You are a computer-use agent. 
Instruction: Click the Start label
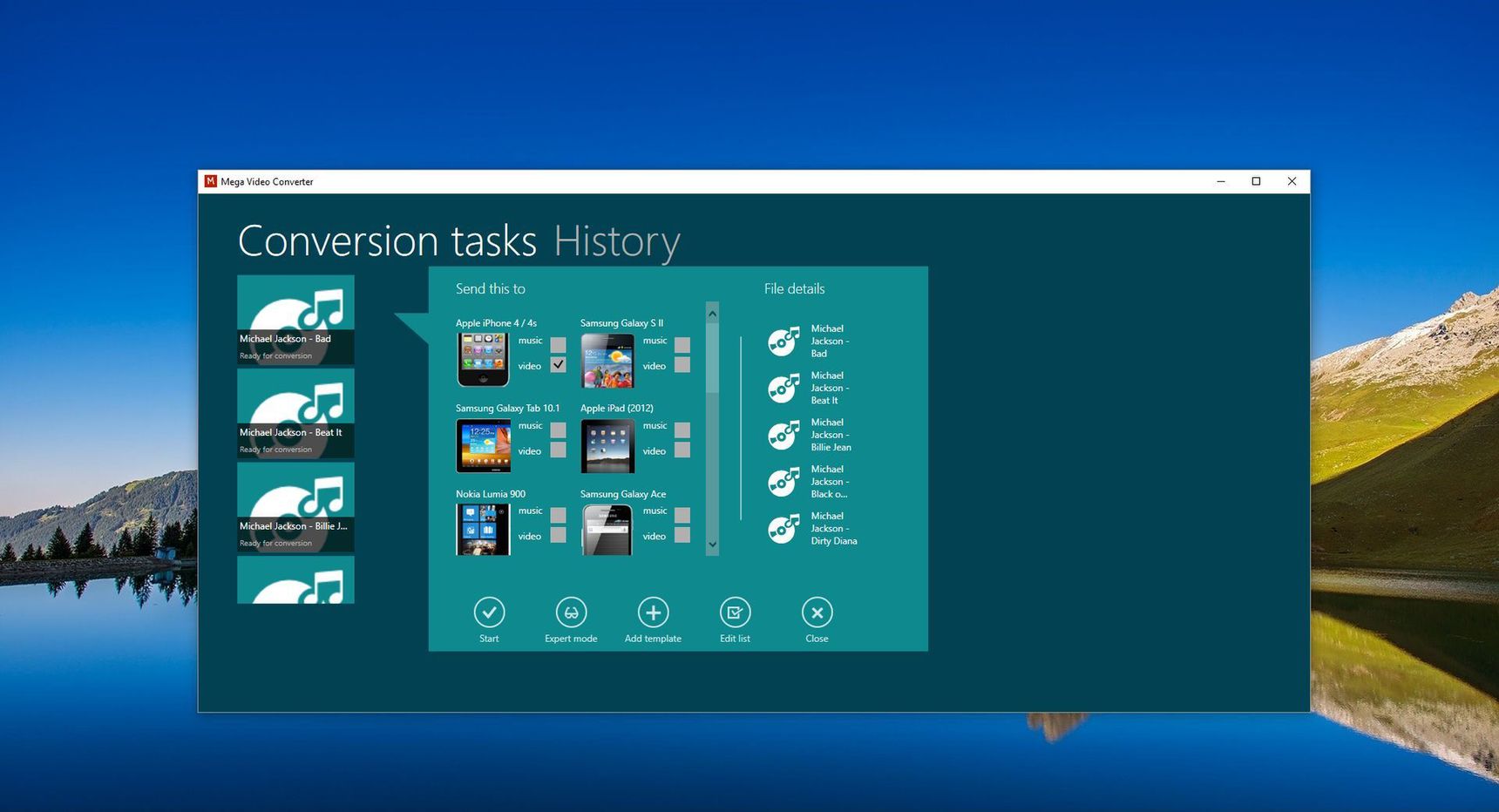489,639
